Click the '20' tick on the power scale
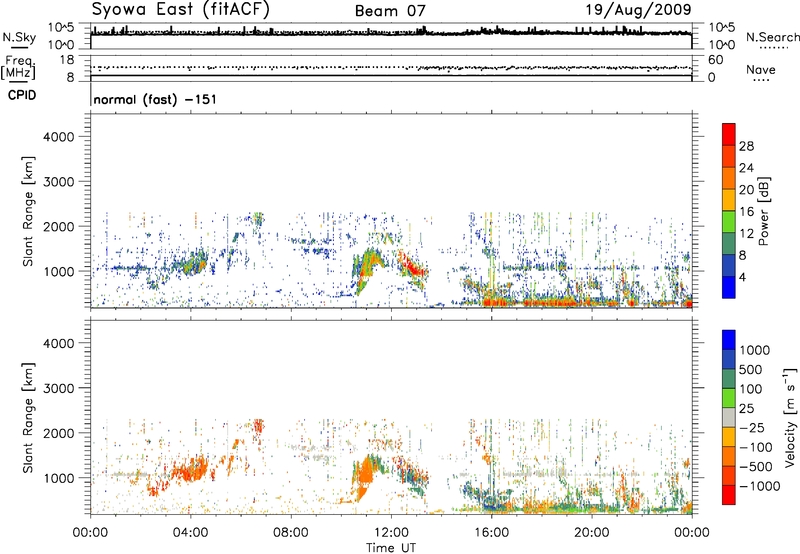The width and height of the screenshot is (800, 554). coord(746,190)
